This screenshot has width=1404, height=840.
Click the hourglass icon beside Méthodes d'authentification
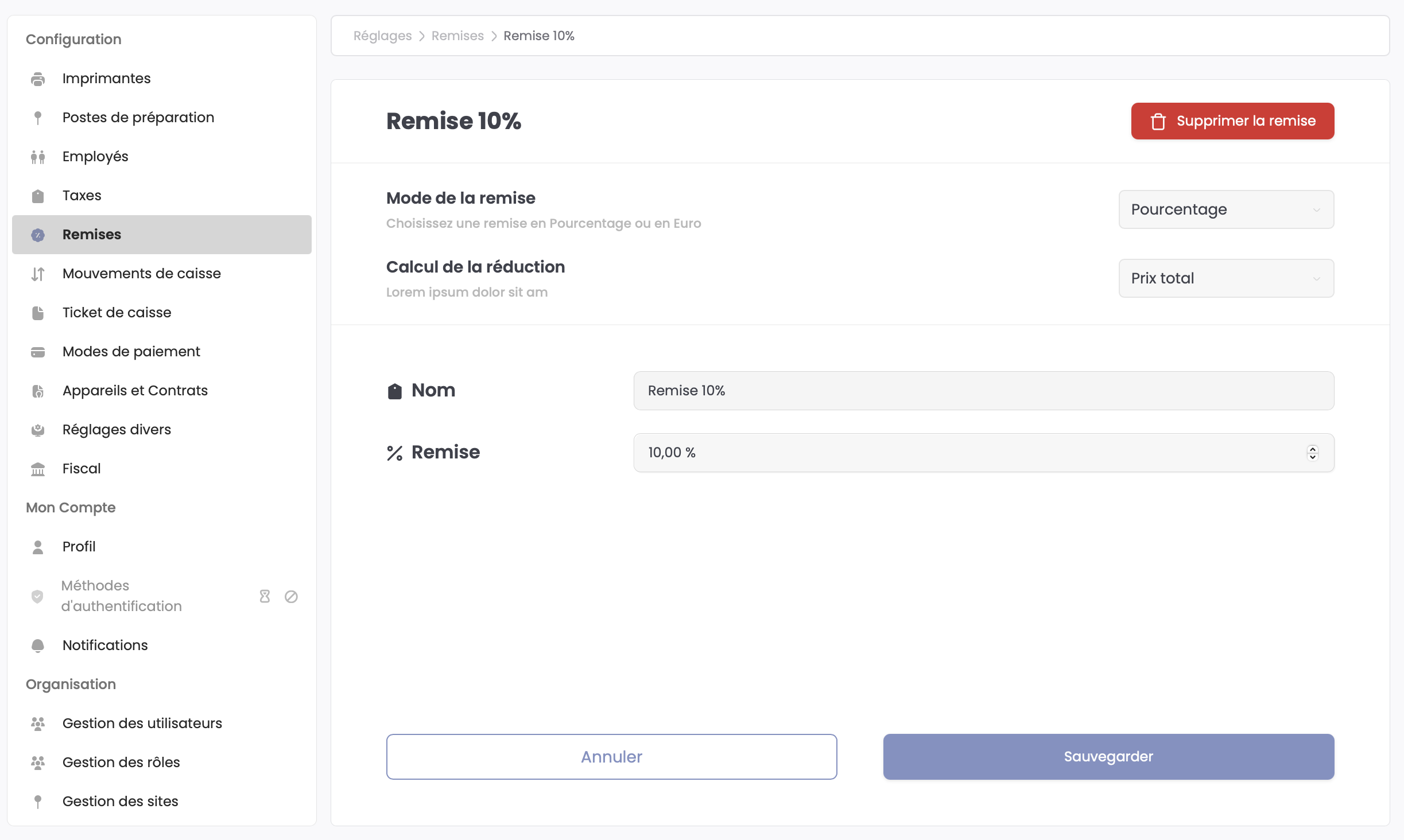coord(265,596)
